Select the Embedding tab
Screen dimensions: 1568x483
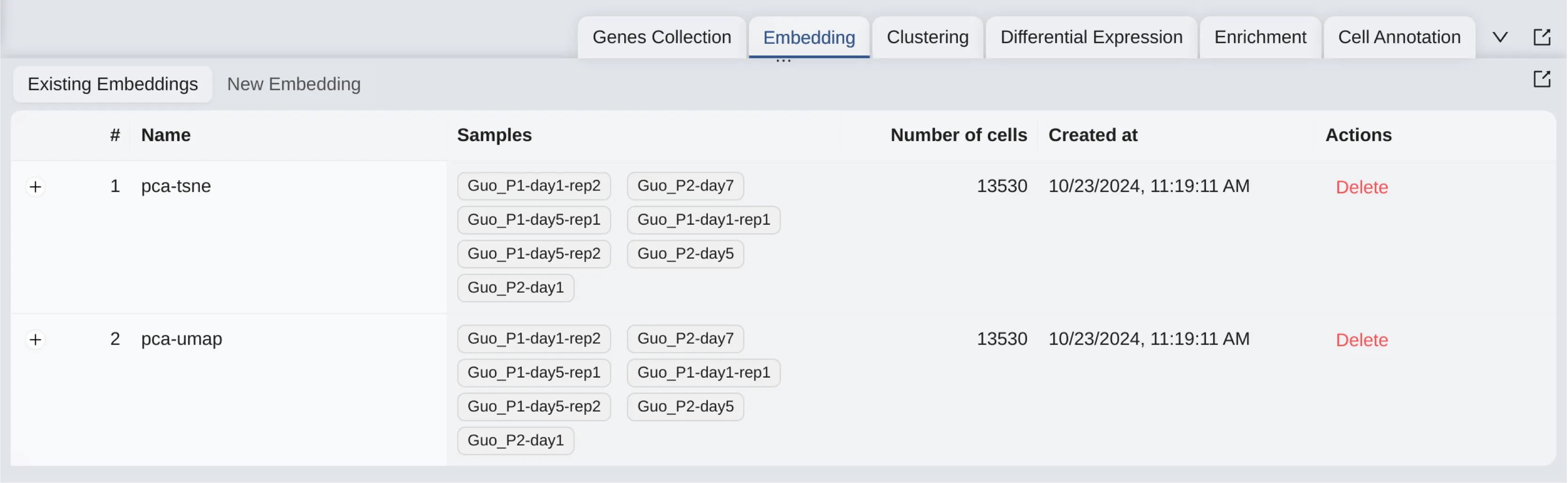tap(808, 38)
